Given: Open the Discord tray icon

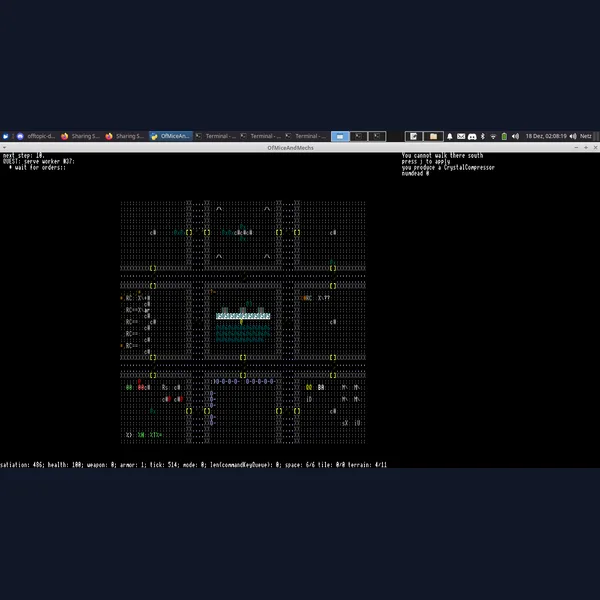Looking at the screenshot, I should click(x=470, y=136).
